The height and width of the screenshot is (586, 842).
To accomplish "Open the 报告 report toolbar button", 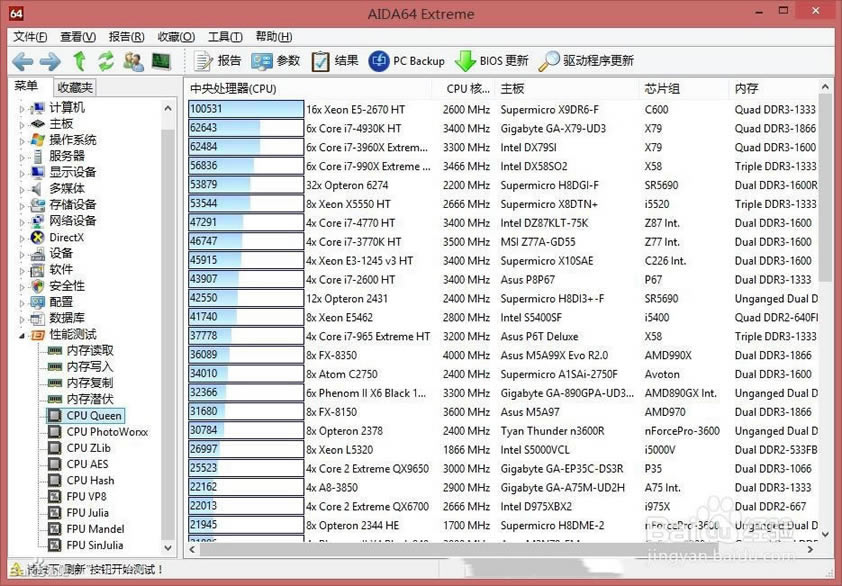I will point(217,61).
